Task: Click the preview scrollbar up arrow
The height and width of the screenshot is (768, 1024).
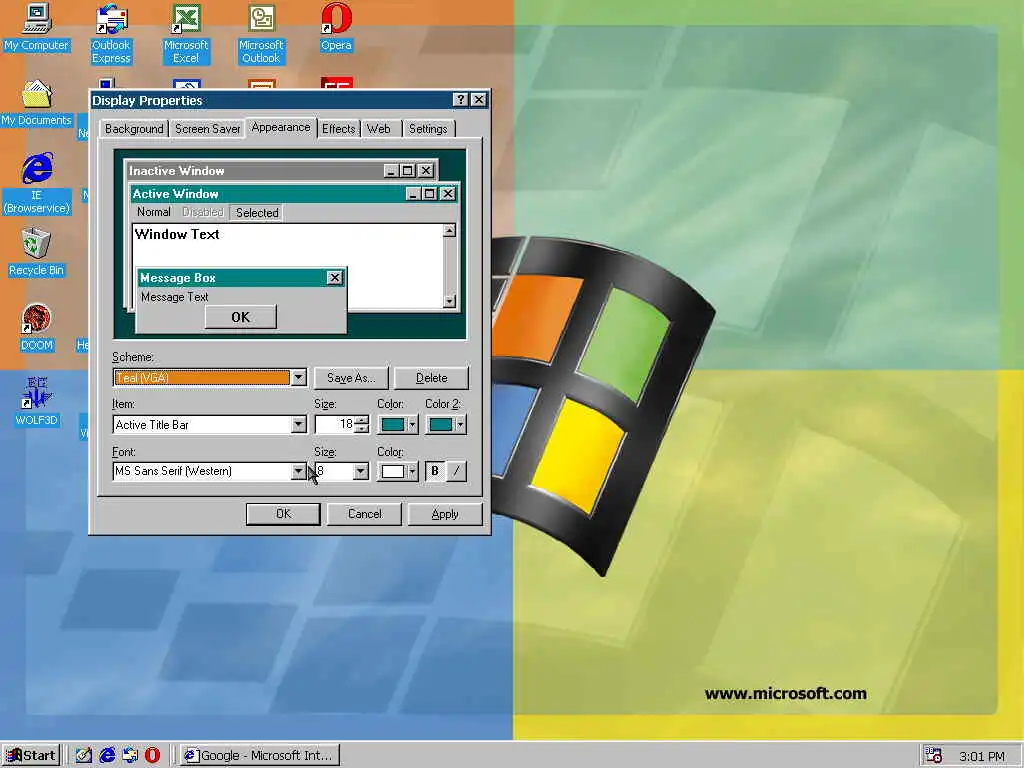Action: 449,231
